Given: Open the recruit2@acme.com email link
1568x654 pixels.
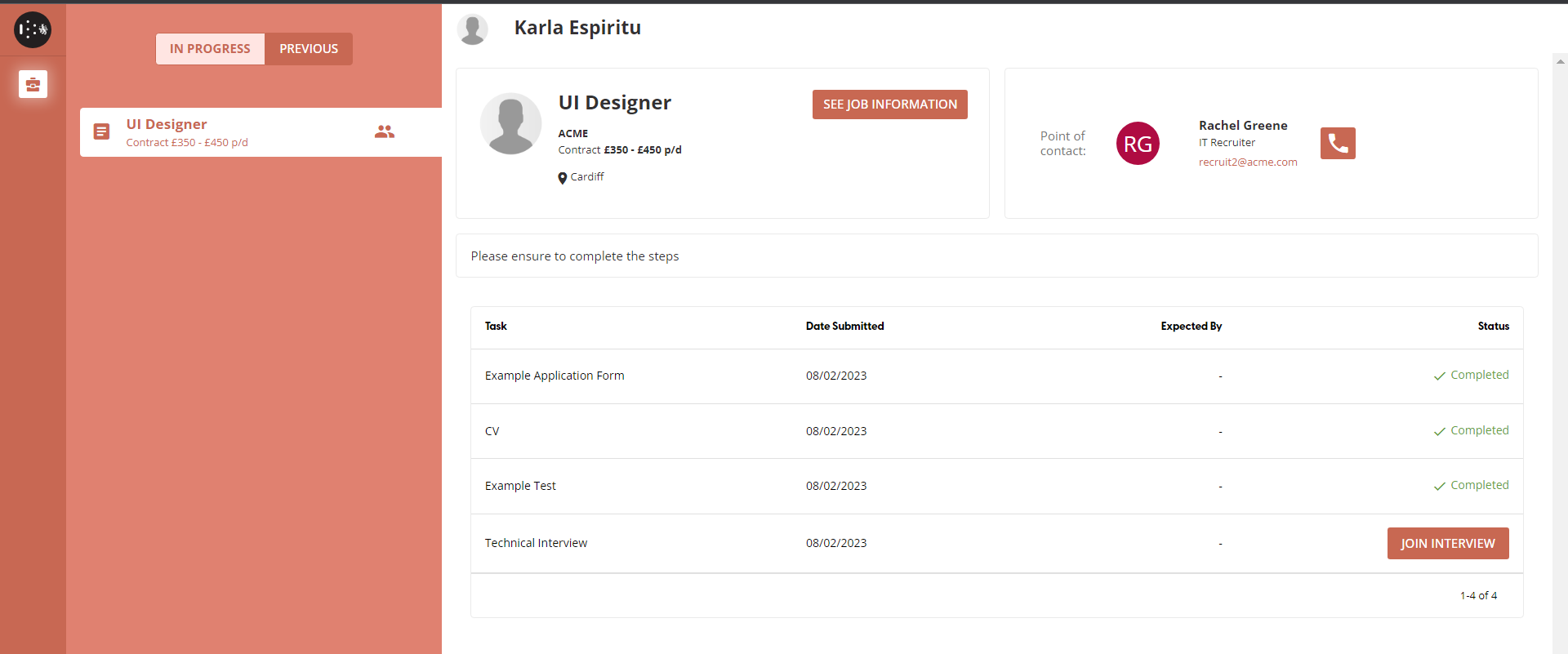Looking at the screenshot, I should pos(1247,162).
